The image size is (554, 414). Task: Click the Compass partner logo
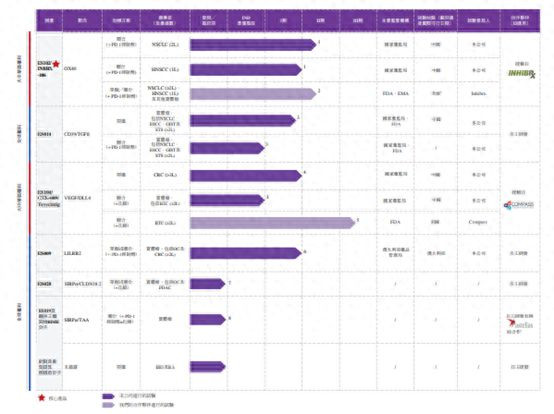tap(519, 205)
